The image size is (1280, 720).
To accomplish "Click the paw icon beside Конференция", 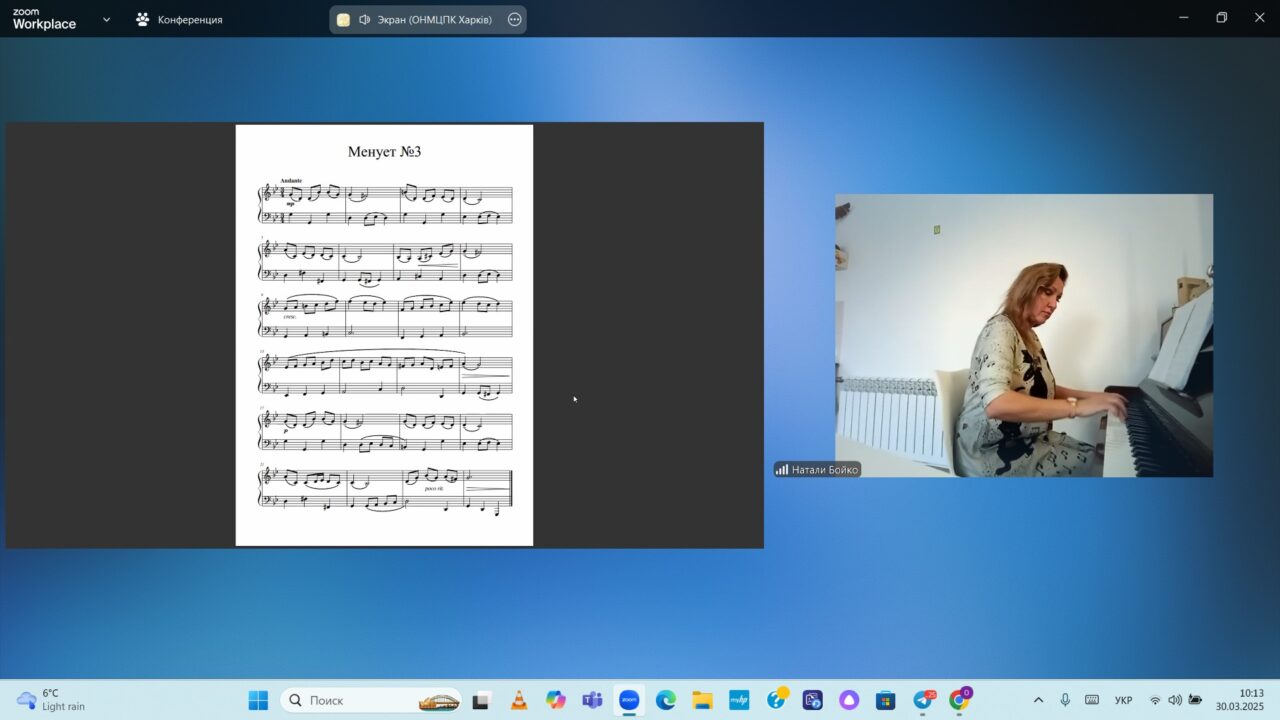I will pyautogui.click(x=143, y=19).
